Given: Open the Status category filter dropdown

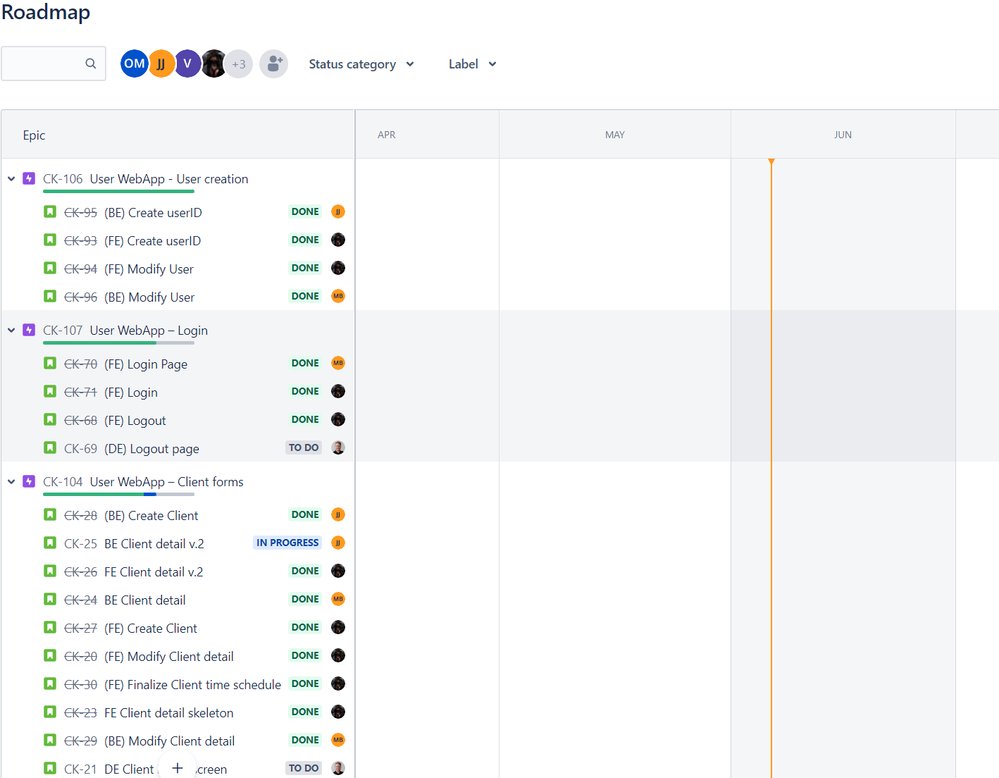Looking at the screenshot, I should pos(361,64).
